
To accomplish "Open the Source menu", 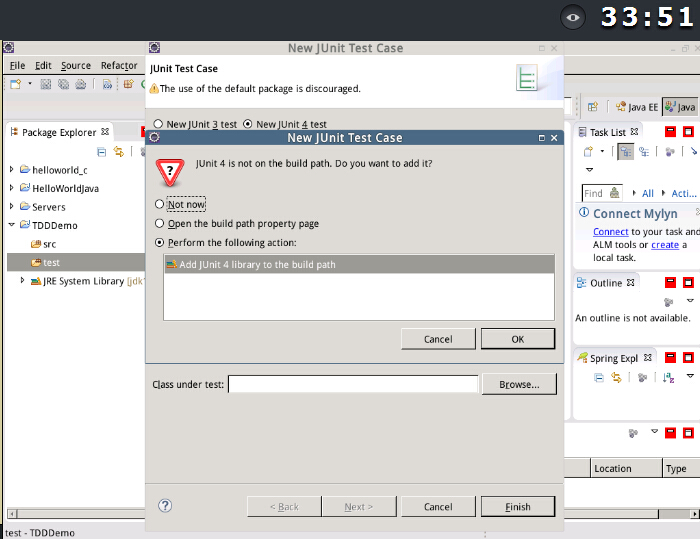I will tap(76, 66).
